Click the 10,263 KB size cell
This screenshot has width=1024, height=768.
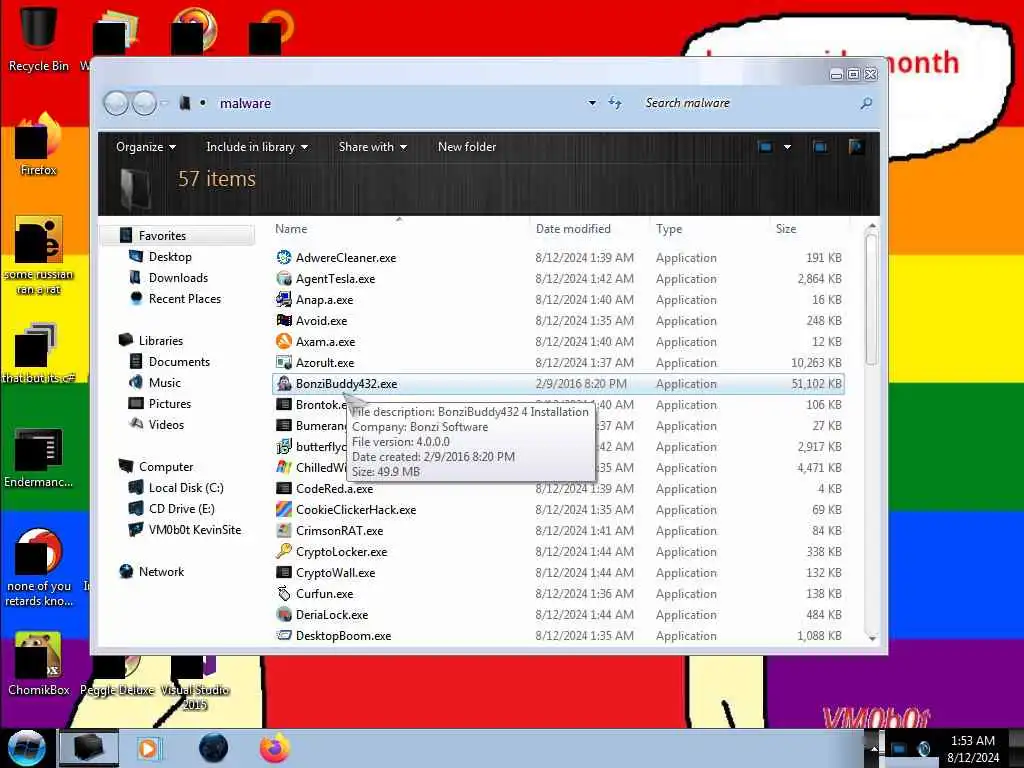816,362
